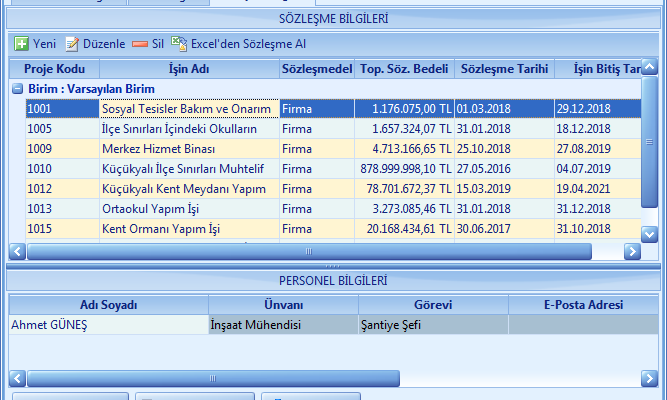This screenshot has width=667, height=400.
Task: Click right arrow of contracts horizontal scrollbar
Action: tap(631, 252)
